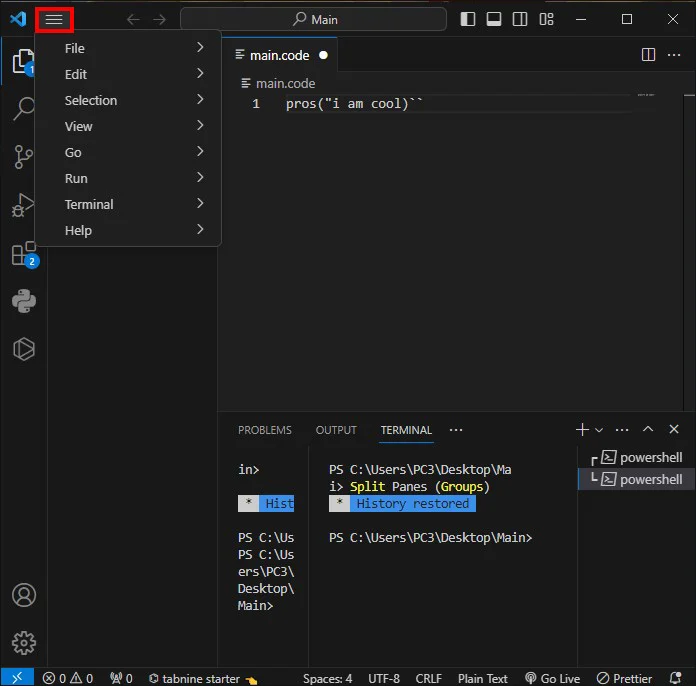This screenshot has width=696, height=686.
Task: Expand the File submenu
Action: (128, 48)
